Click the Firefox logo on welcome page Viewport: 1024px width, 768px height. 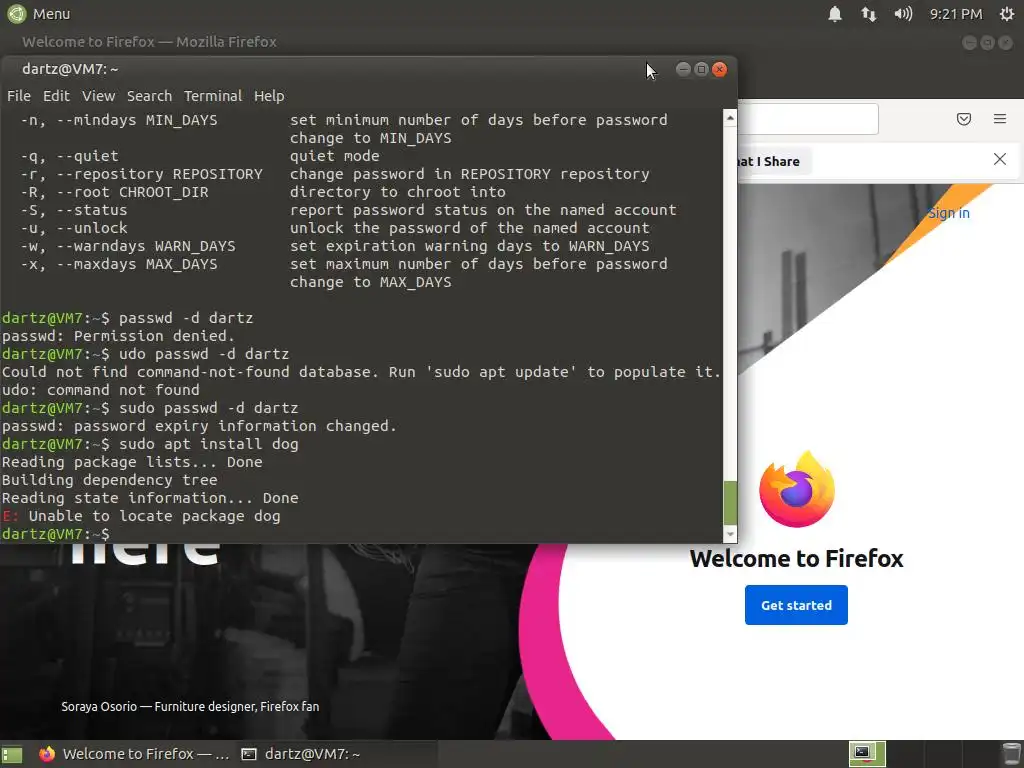[797, 489]
